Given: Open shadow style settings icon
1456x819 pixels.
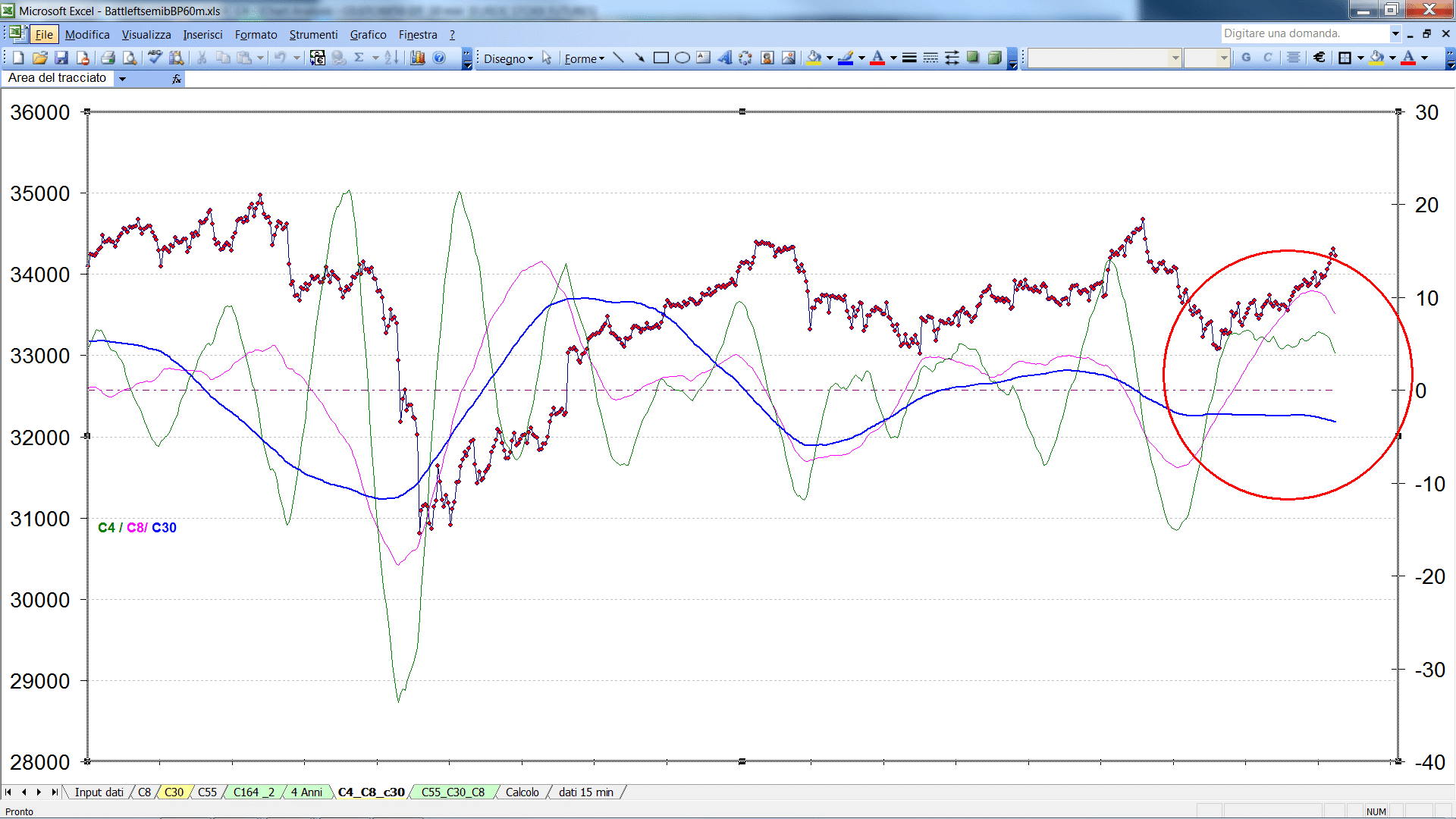Looking at the screenshot, I should tap(973, 58).
